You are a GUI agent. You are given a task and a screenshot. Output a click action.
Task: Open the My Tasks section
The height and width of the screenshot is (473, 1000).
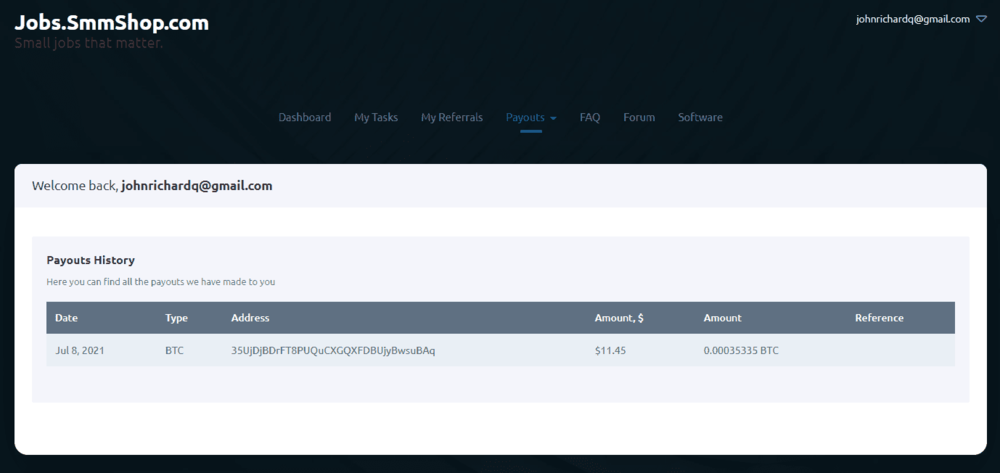(376, 117)
